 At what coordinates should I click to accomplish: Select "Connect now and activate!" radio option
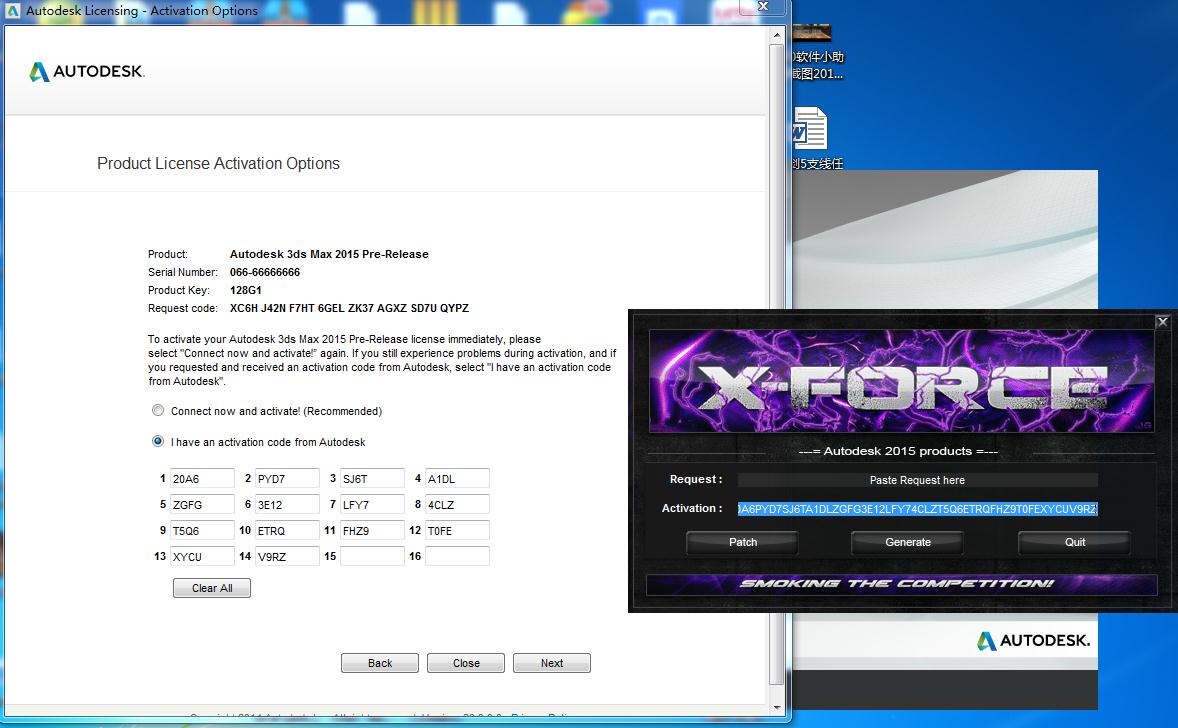158,411
